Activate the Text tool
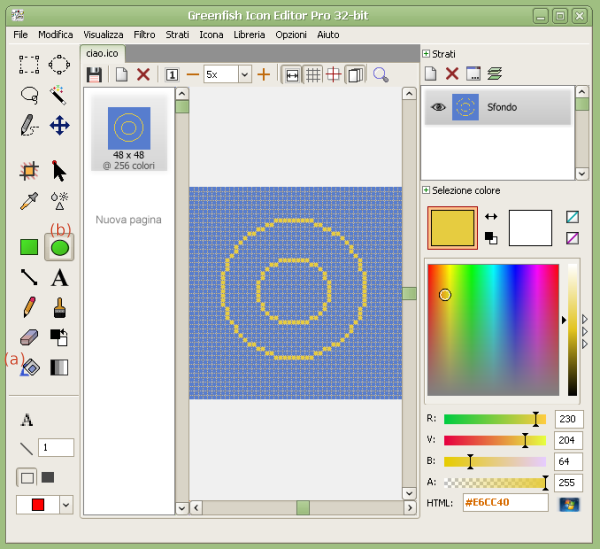The width and height of the screenshot is (600, 549). [59, 278]
